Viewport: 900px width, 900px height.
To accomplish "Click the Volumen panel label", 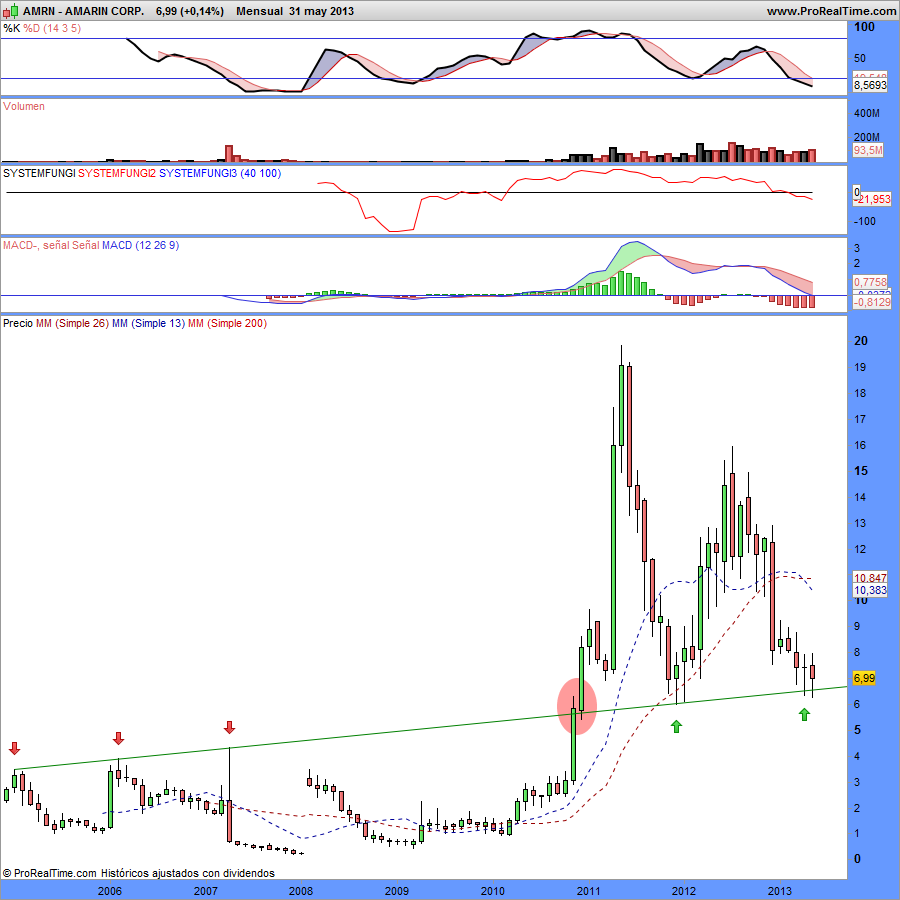I will [24, 106].
